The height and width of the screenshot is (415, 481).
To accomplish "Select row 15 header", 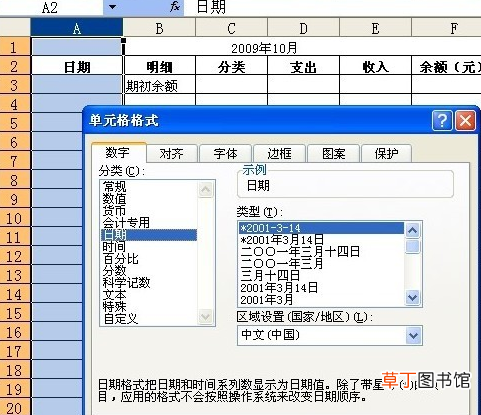I will pyautogui.click(x=15, y=313).
